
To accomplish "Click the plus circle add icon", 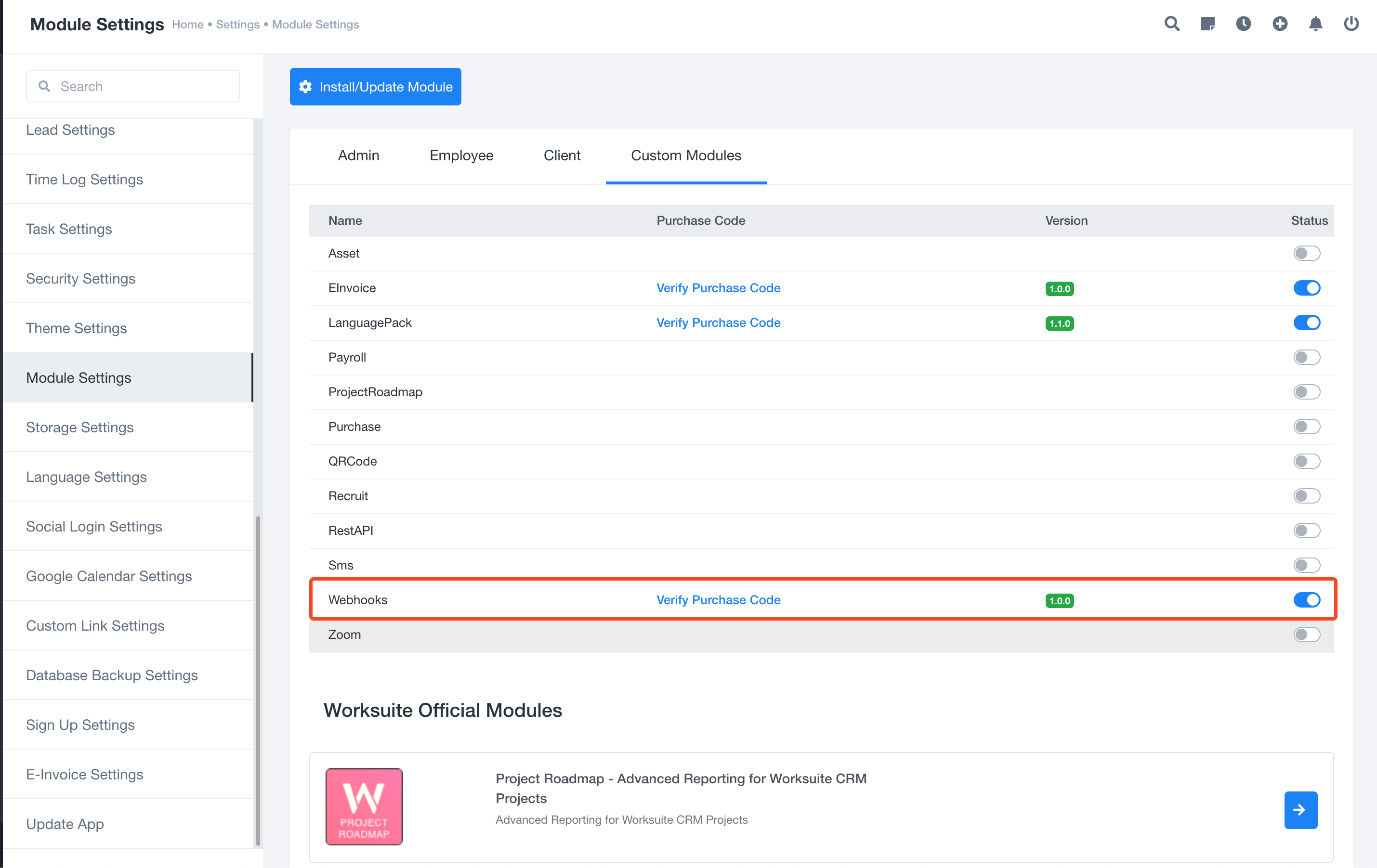I will (x=1280, y=24).
